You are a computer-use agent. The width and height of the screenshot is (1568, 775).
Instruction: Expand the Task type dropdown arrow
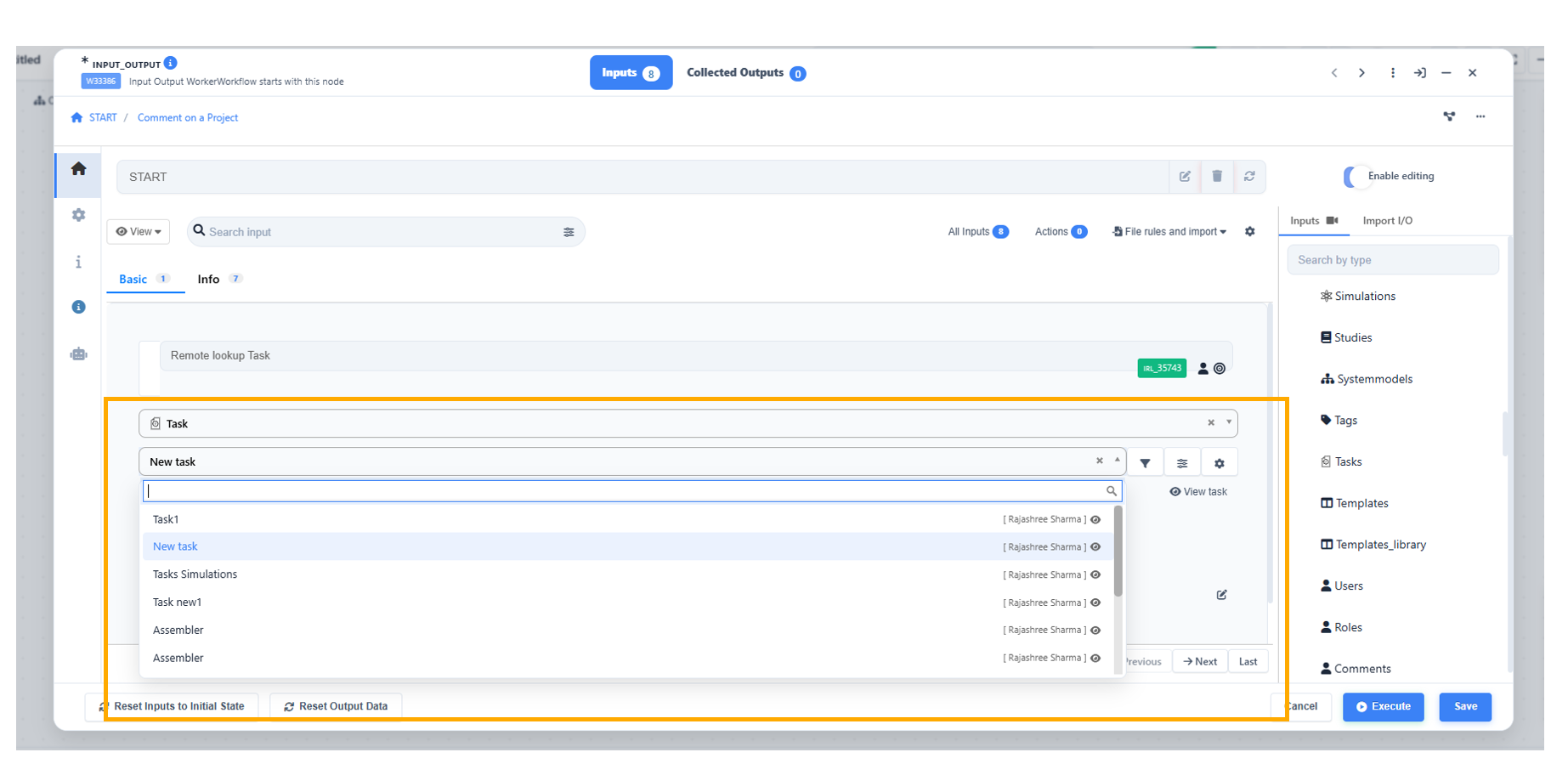tap(1228, 422)
